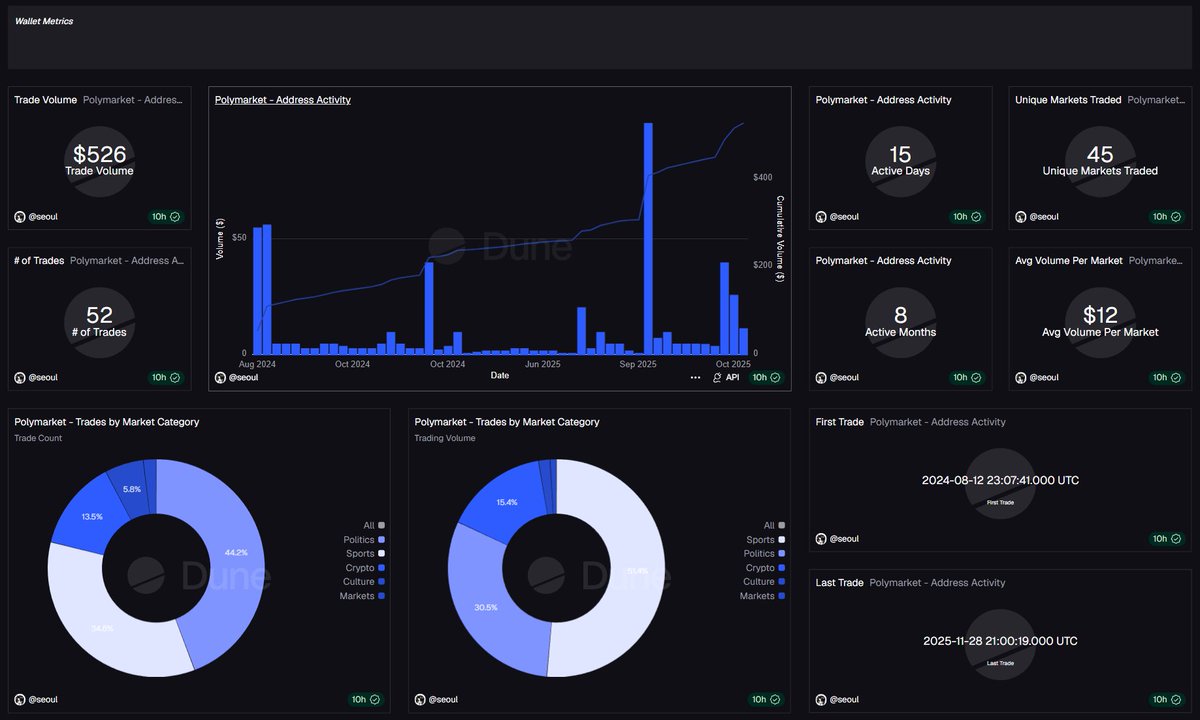Click the 10h refresh badge in the Trade Count pie card
This screenshot has height=720, width=1200.
[x=366, y=699]
